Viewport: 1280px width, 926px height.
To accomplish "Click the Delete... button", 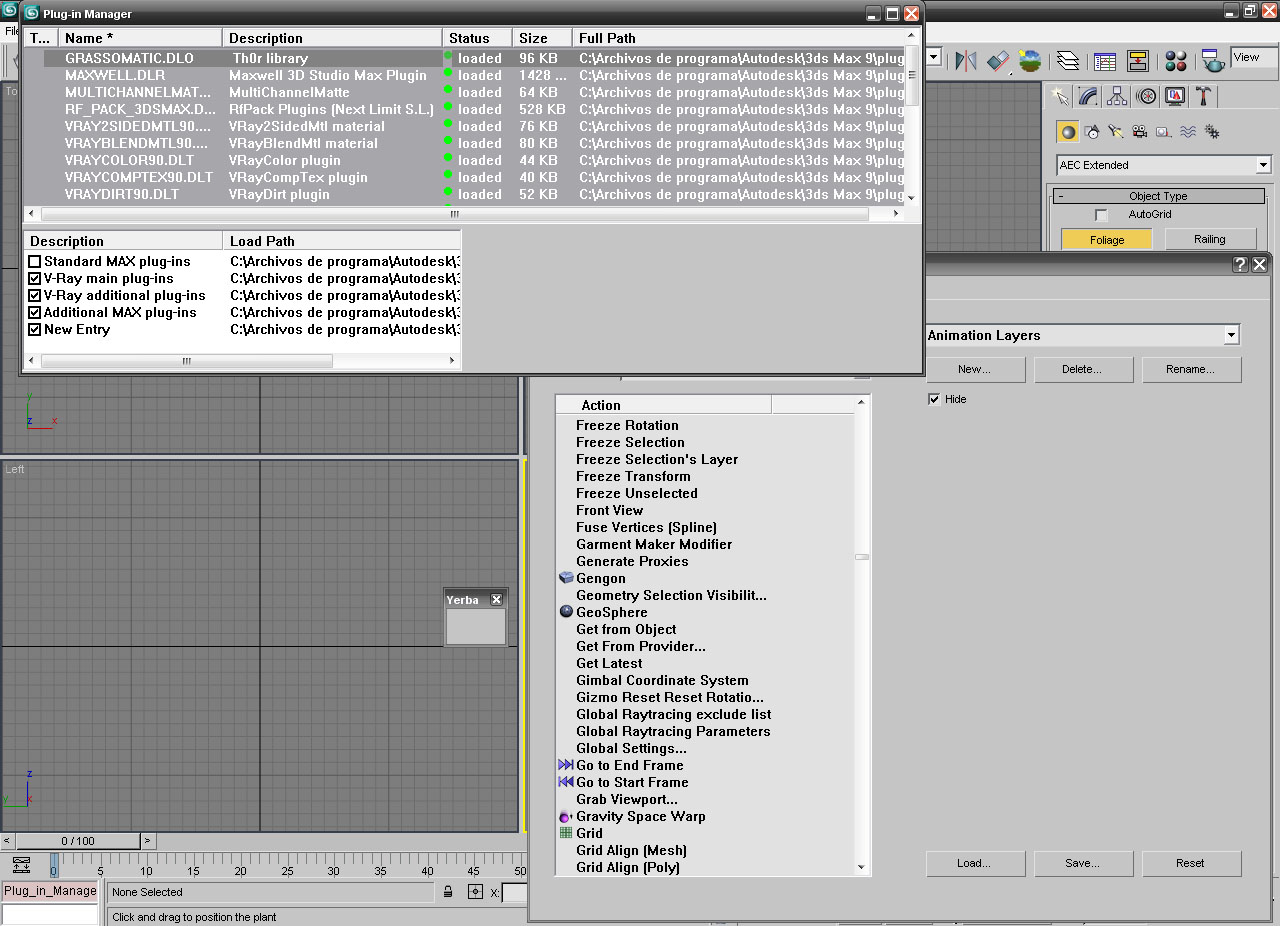I will click(x=1083, y=369).
